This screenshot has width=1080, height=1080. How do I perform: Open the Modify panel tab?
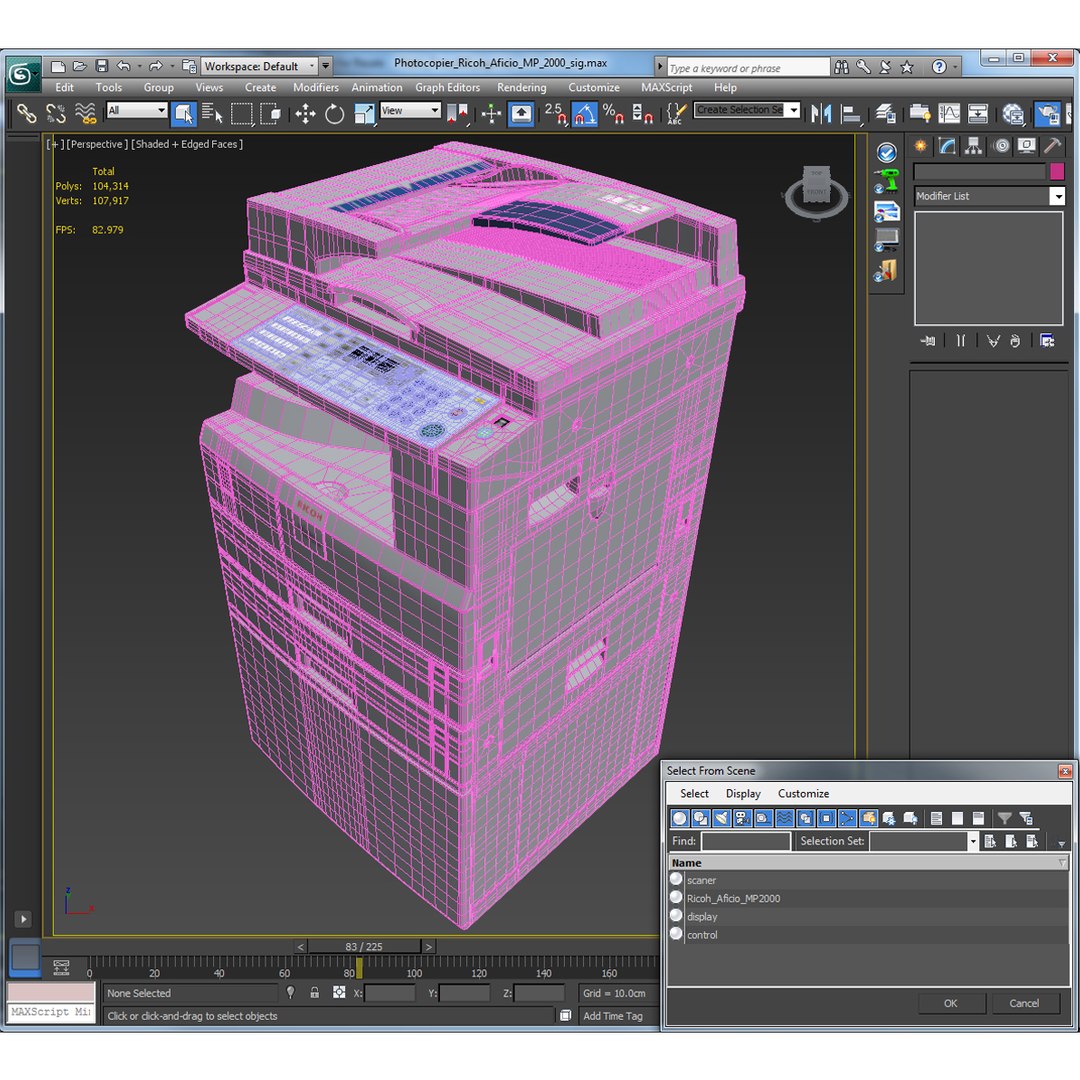coord(947,145)
